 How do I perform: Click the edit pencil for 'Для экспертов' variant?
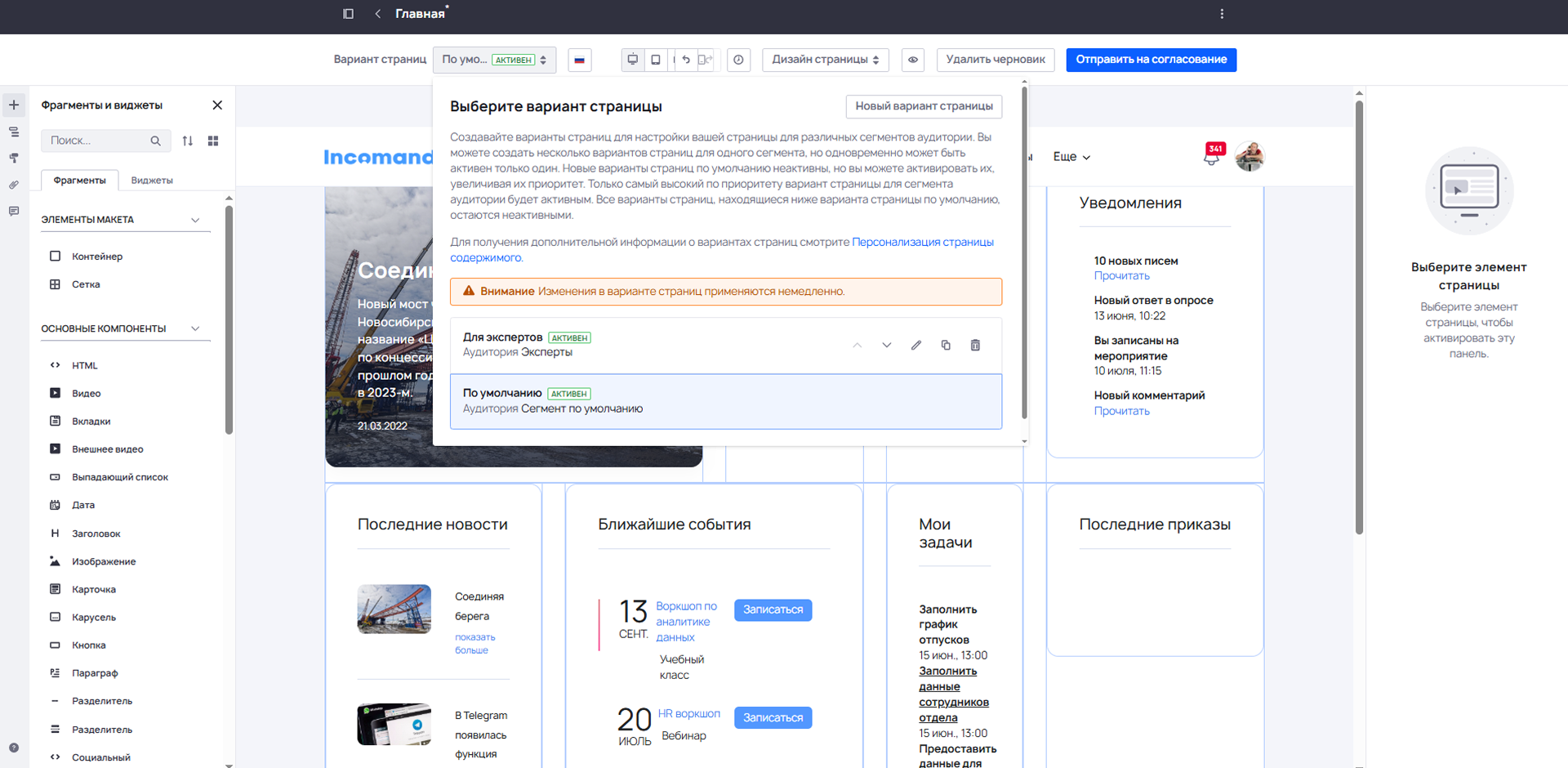pos(916,346)
